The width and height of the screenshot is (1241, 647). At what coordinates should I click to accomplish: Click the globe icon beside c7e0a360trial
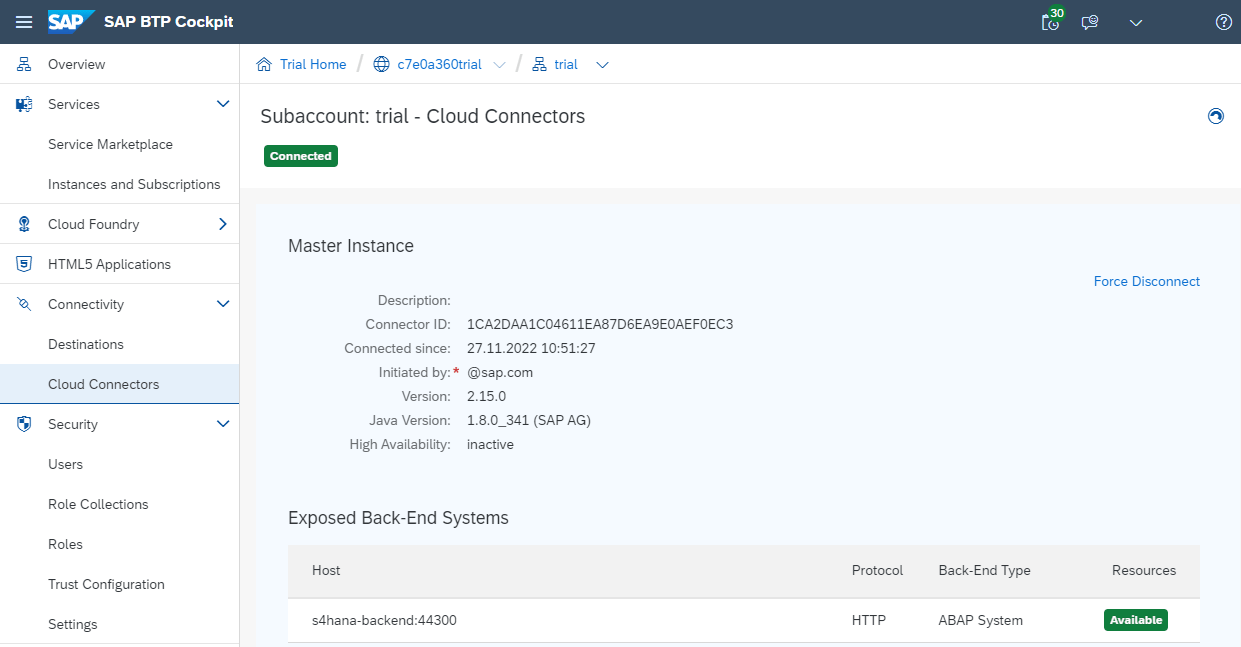pos(381,64)
